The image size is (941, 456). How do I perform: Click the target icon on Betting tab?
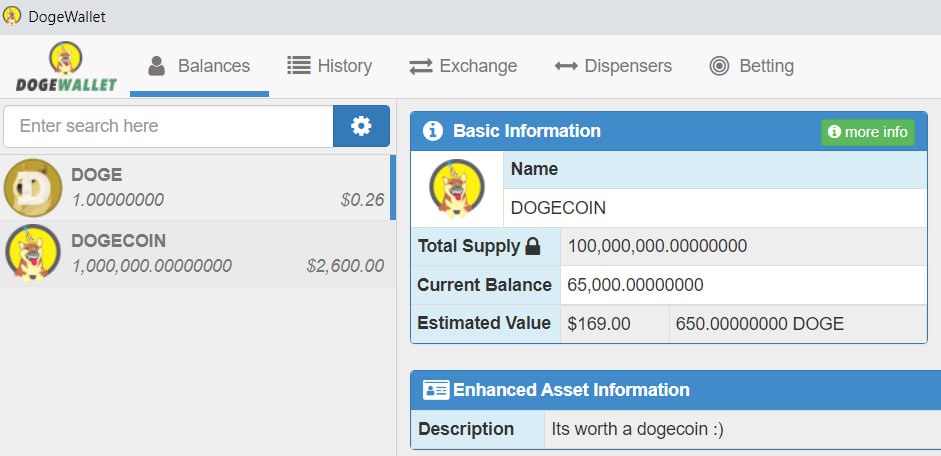pyautogui.click(x=719, y=66)
